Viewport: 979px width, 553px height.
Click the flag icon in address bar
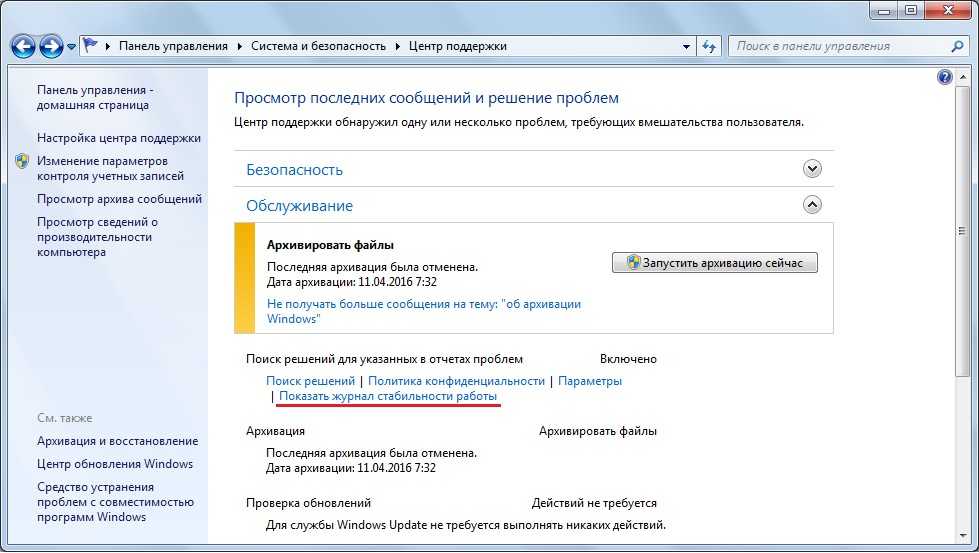point(91,46)
